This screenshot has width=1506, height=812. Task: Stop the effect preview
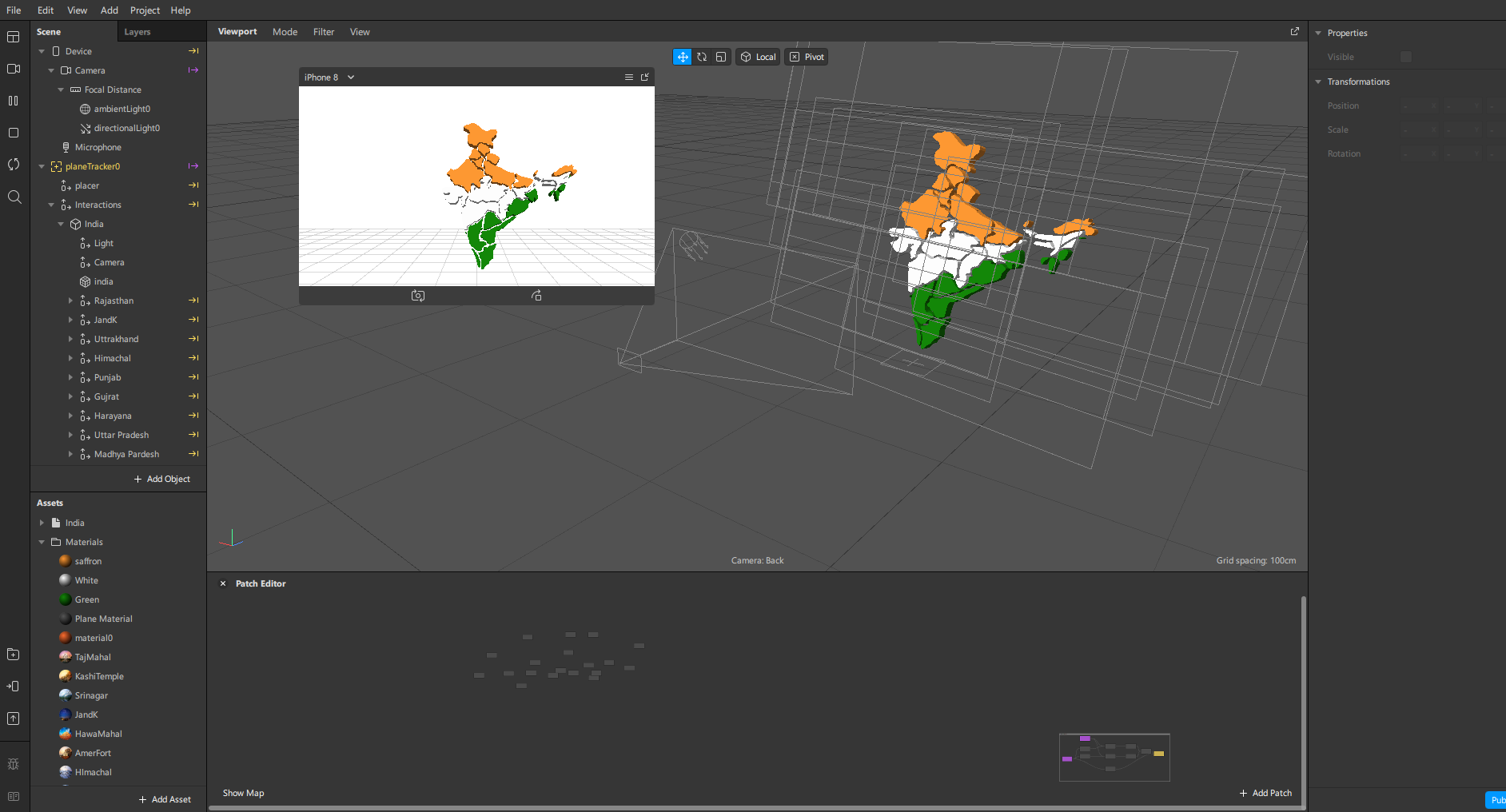[14, 133]
